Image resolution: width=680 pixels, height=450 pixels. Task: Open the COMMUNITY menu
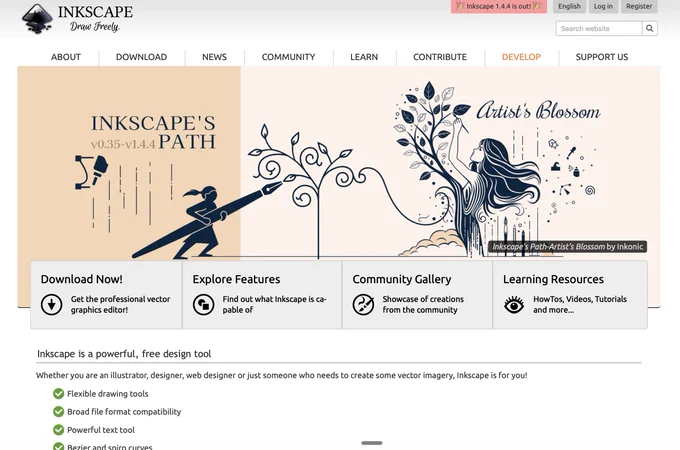tap(288, 57)
